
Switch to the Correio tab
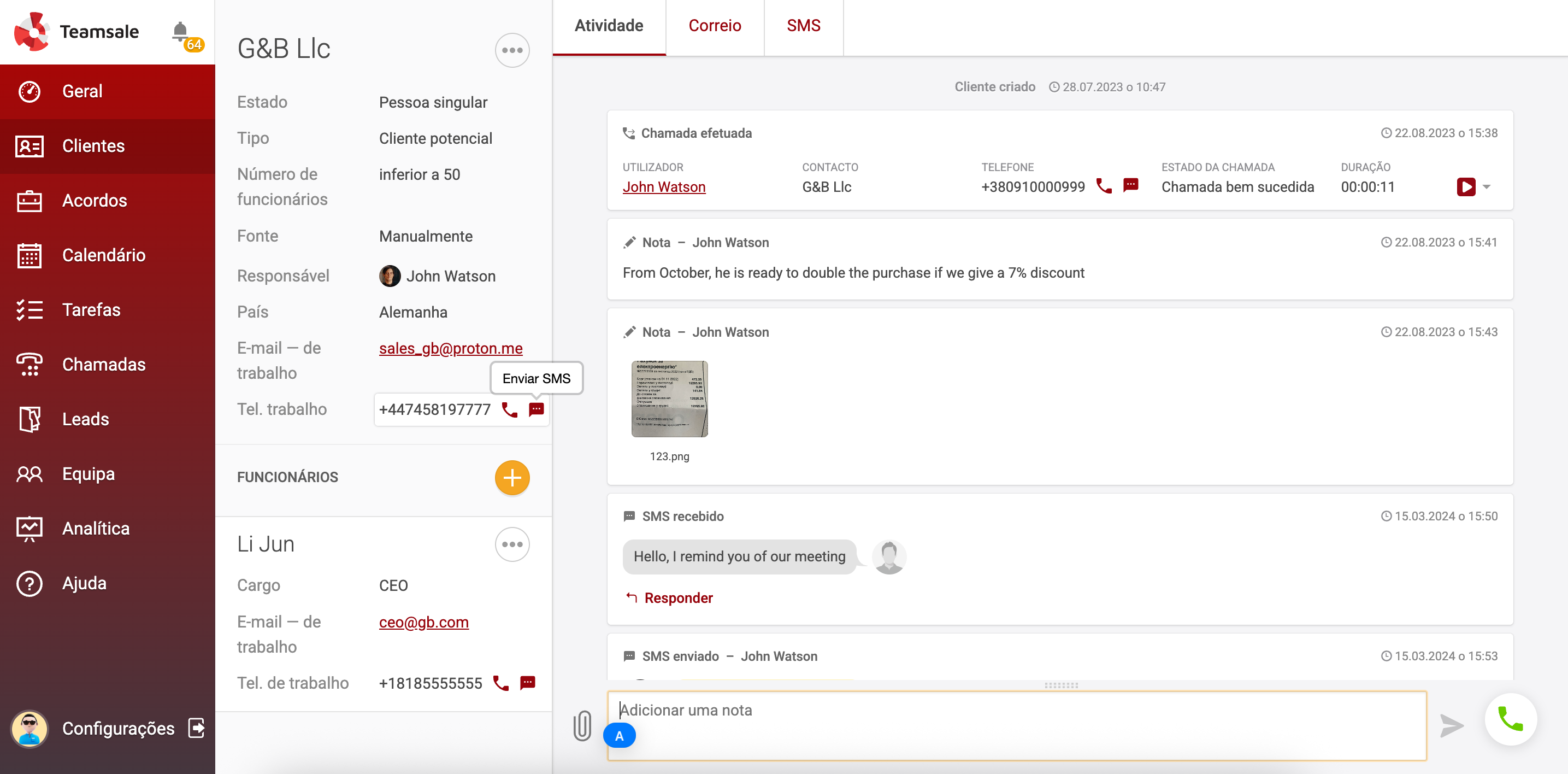point(715,26)
